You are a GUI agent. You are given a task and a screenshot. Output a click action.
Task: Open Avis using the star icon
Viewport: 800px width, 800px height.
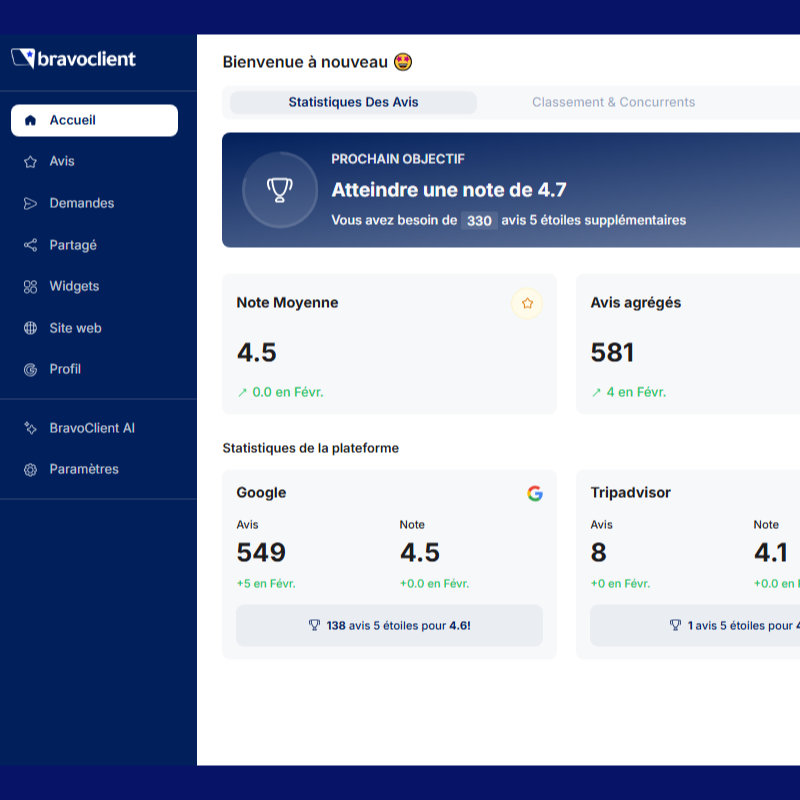(x=30, y=161)
